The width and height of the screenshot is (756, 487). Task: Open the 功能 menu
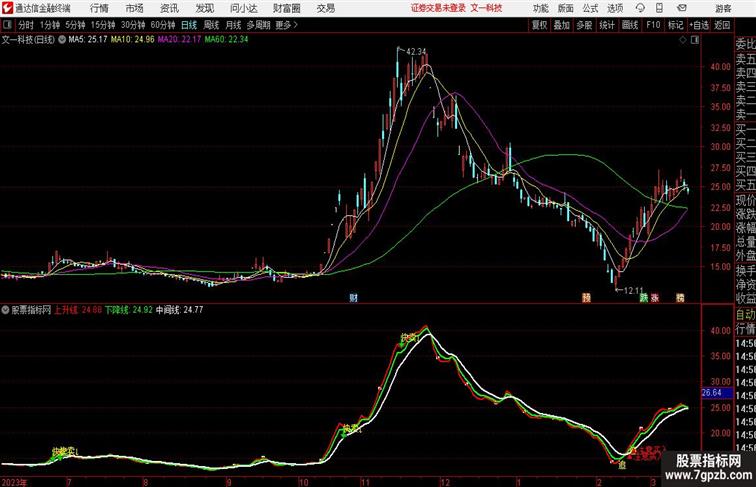[x=541, y=8]
